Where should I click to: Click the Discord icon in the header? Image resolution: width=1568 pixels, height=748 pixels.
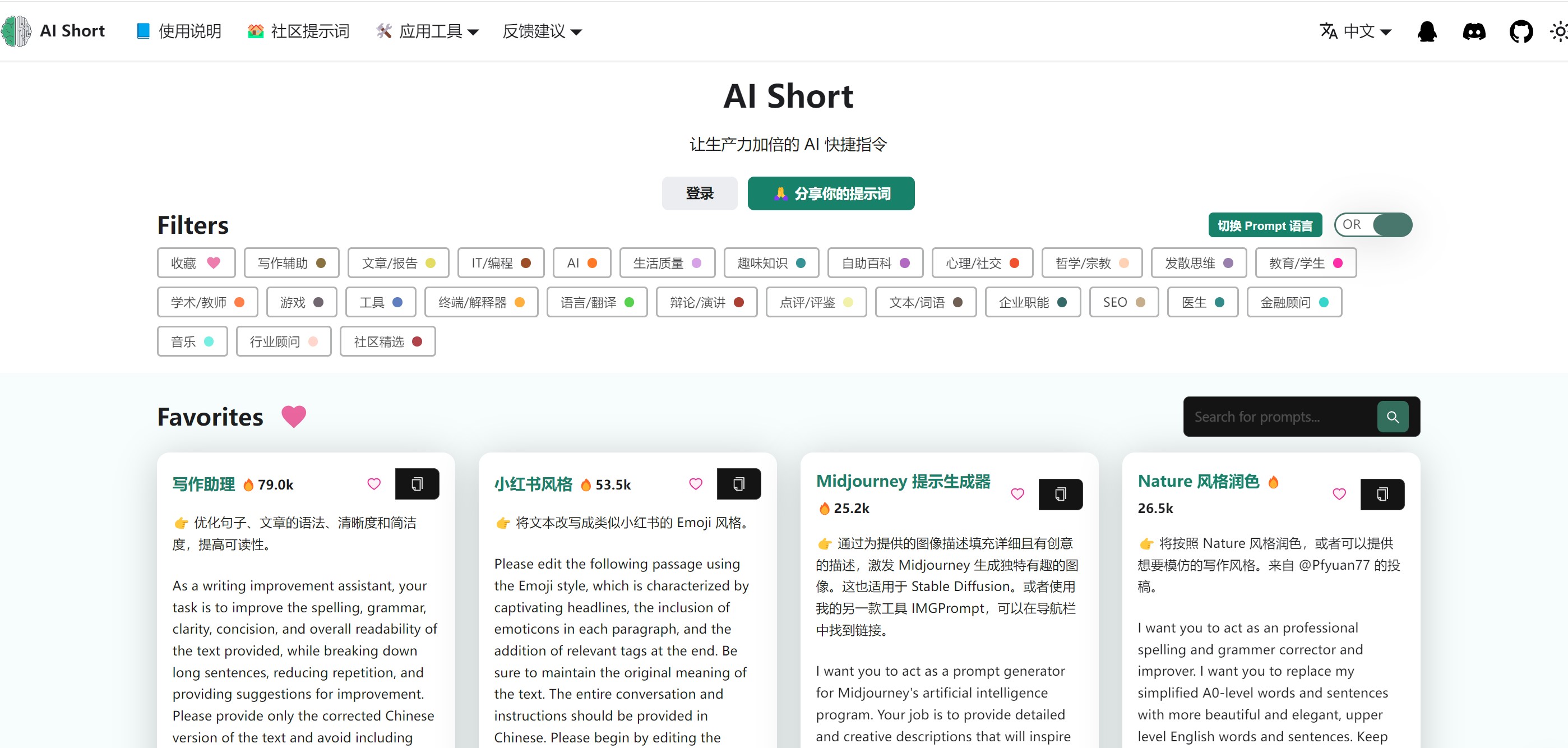[1474, 31]
